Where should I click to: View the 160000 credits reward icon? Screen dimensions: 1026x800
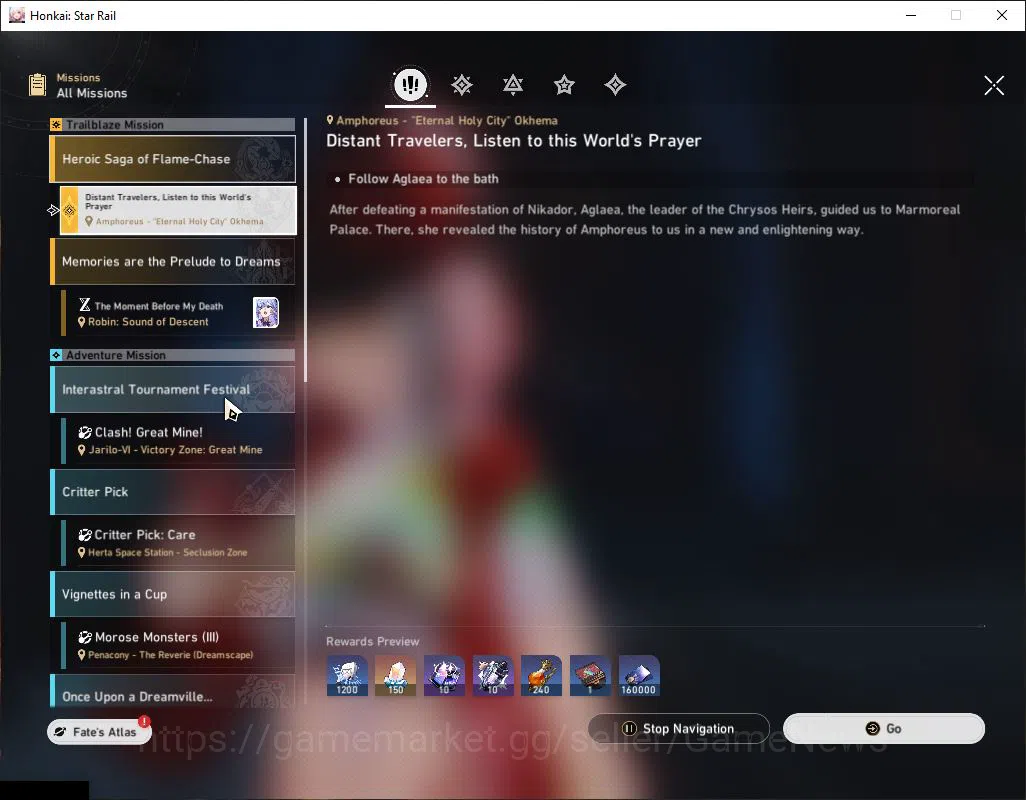click(x=639, y=675)
